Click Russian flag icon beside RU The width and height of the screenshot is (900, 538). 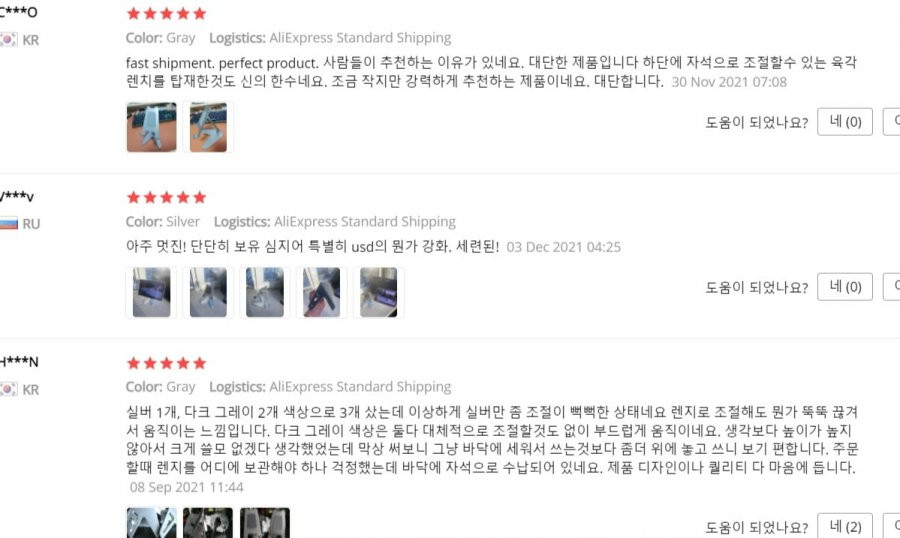click(9, 223)
